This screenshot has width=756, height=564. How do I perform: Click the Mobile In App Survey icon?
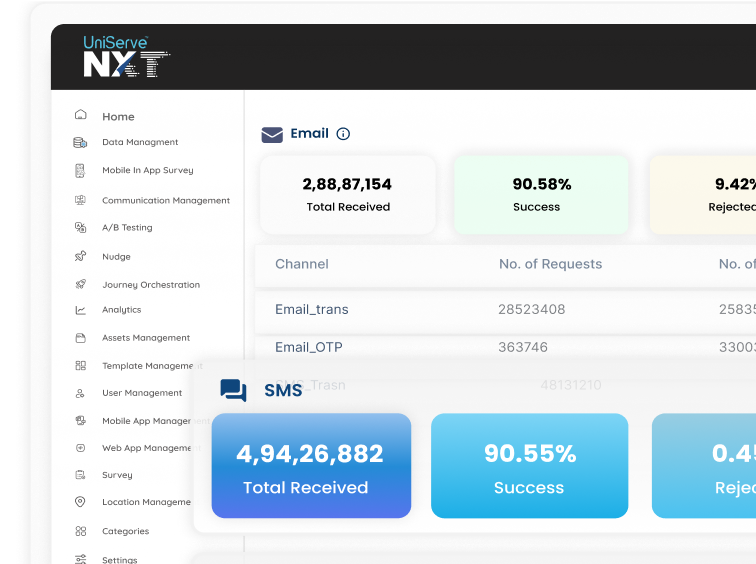click(80, 171)
